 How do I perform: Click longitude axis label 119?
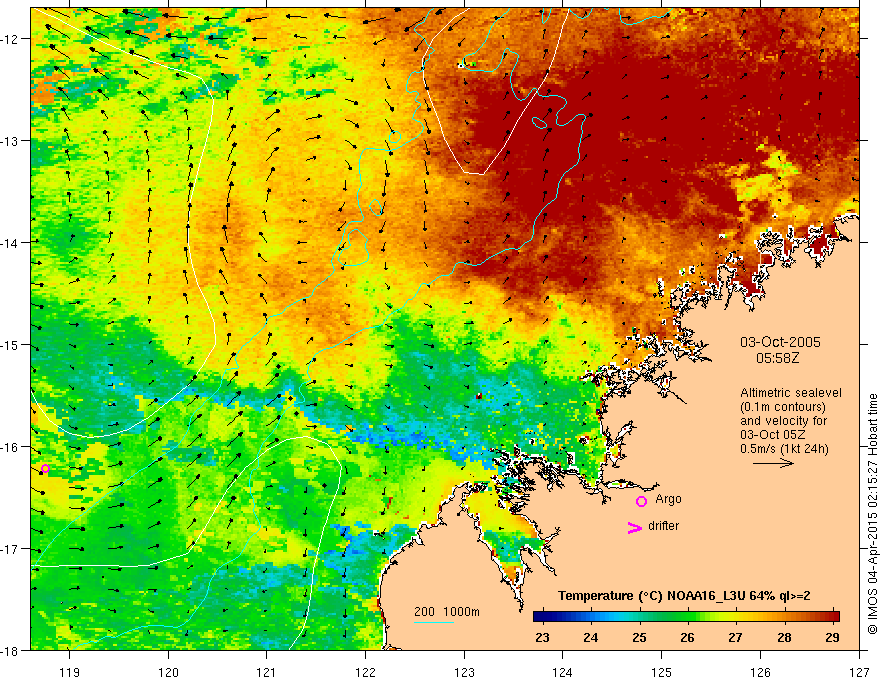(x=70, y=672)
